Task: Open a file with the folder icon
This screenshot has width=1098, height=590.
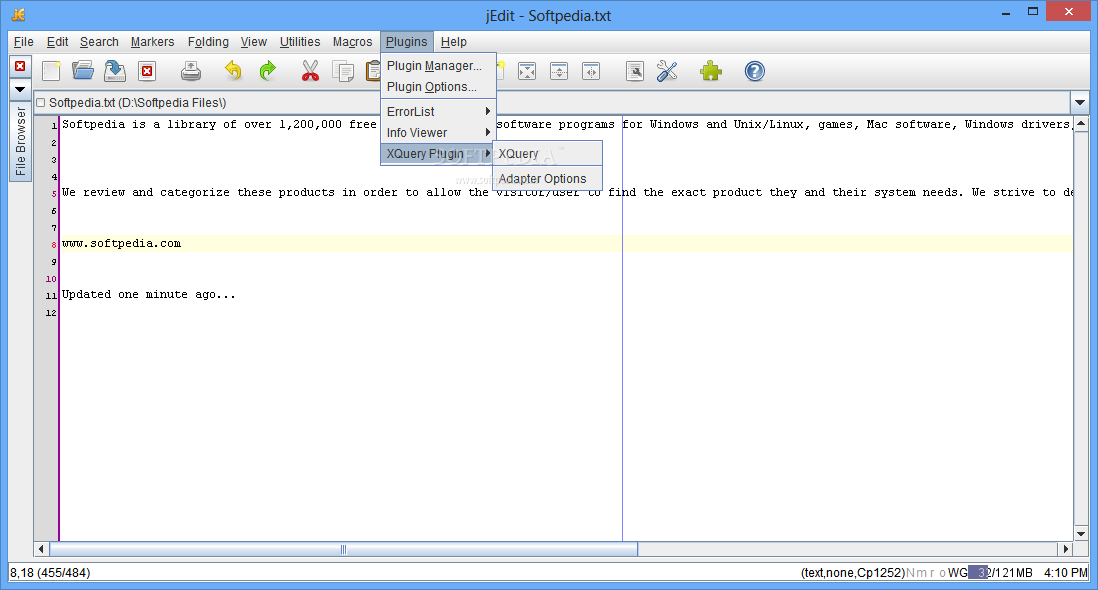Action: [83, 71]
